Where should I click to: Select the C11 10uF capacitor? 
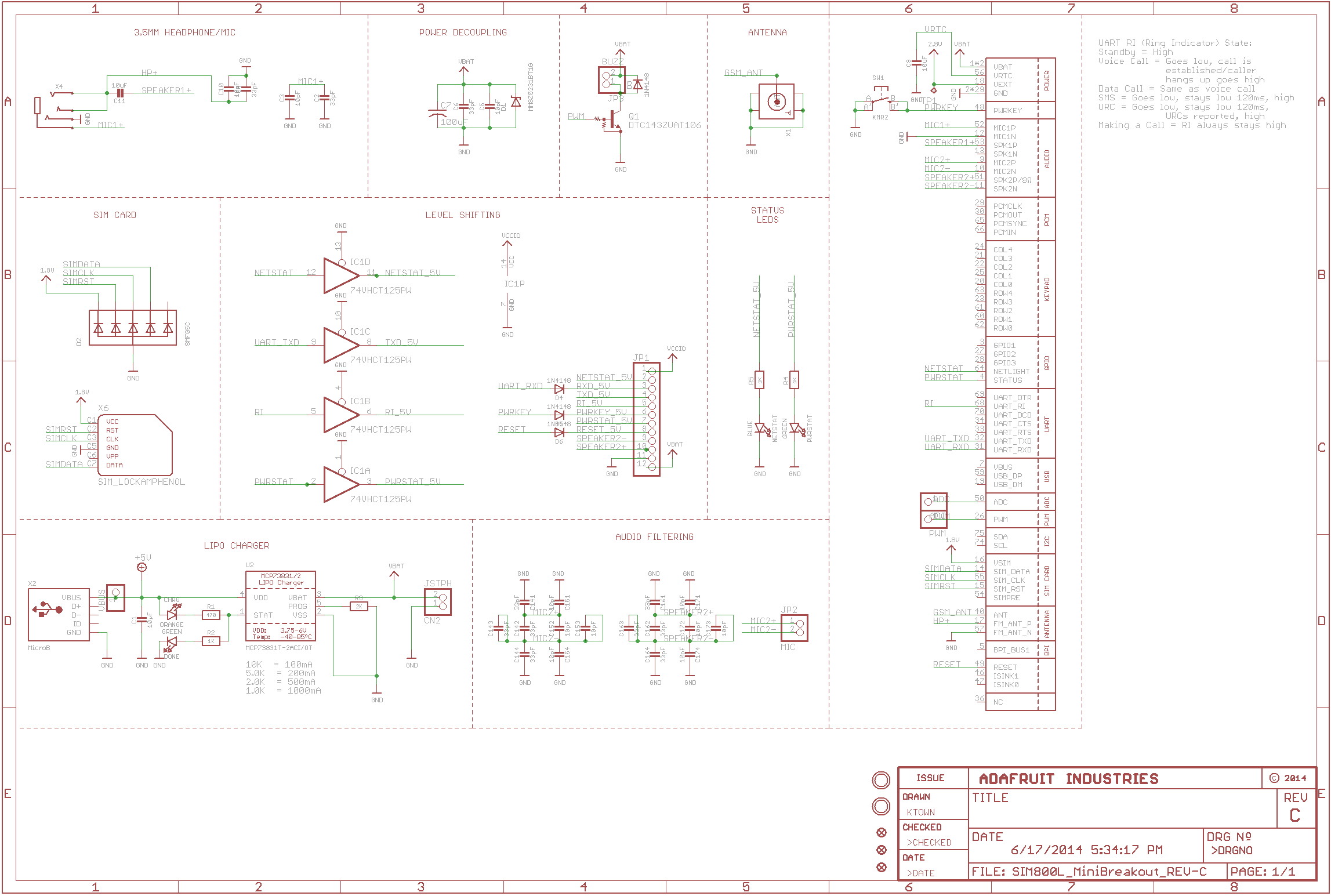click(x=120, y=93)
